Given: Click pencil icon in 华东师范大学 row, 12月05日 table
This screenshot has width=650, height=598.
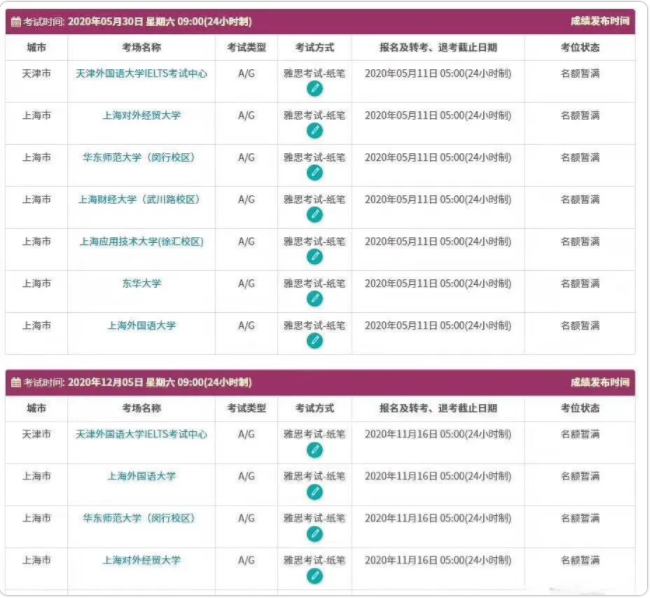Looking at the screenshot, I should click(315, 534).
